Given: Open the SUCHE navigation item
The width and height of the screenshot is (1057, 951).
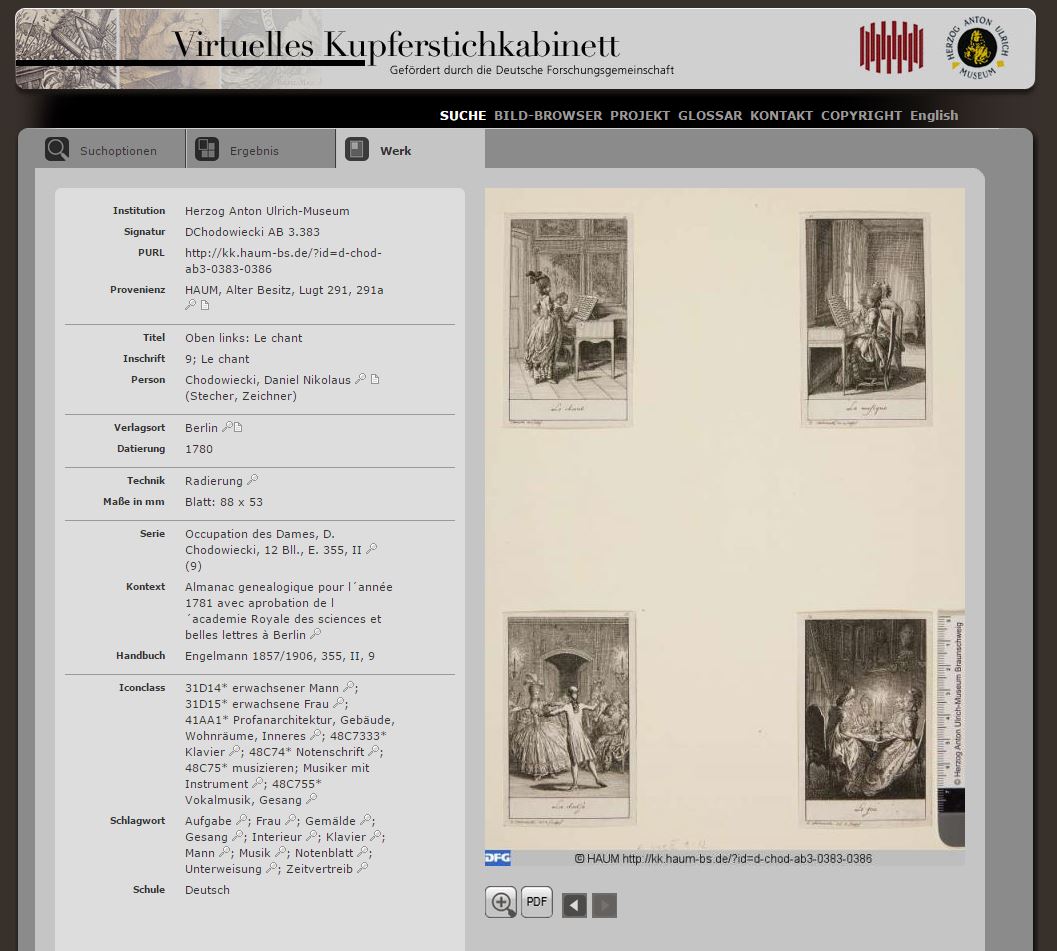Looking at the screenshot, I should 462,115.
